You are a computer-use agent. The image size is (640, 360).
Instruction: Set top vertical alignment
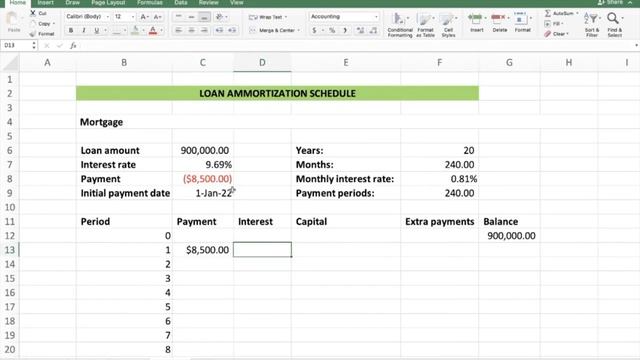(x=178, y=17)
